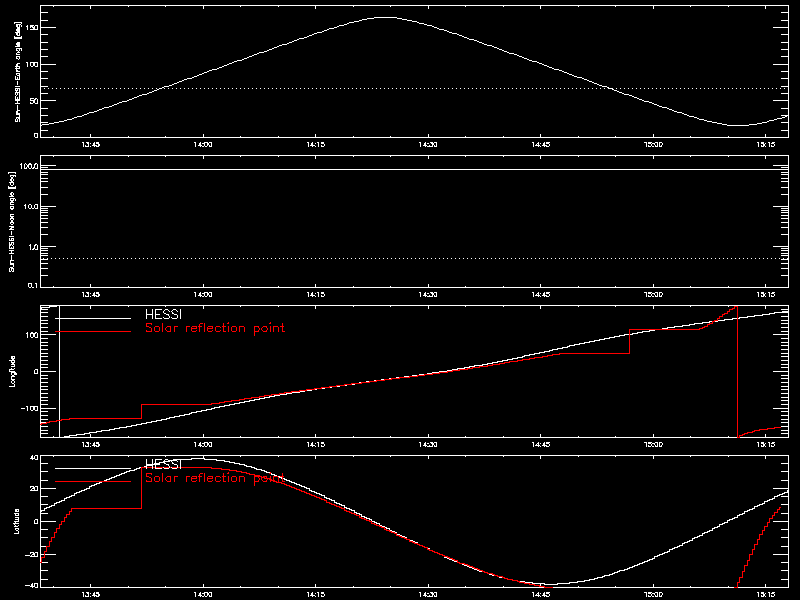Click the 0.1 tick label on Noon angle axis
The height and width of the screenshot is (600, 800).
pos(33,285)
